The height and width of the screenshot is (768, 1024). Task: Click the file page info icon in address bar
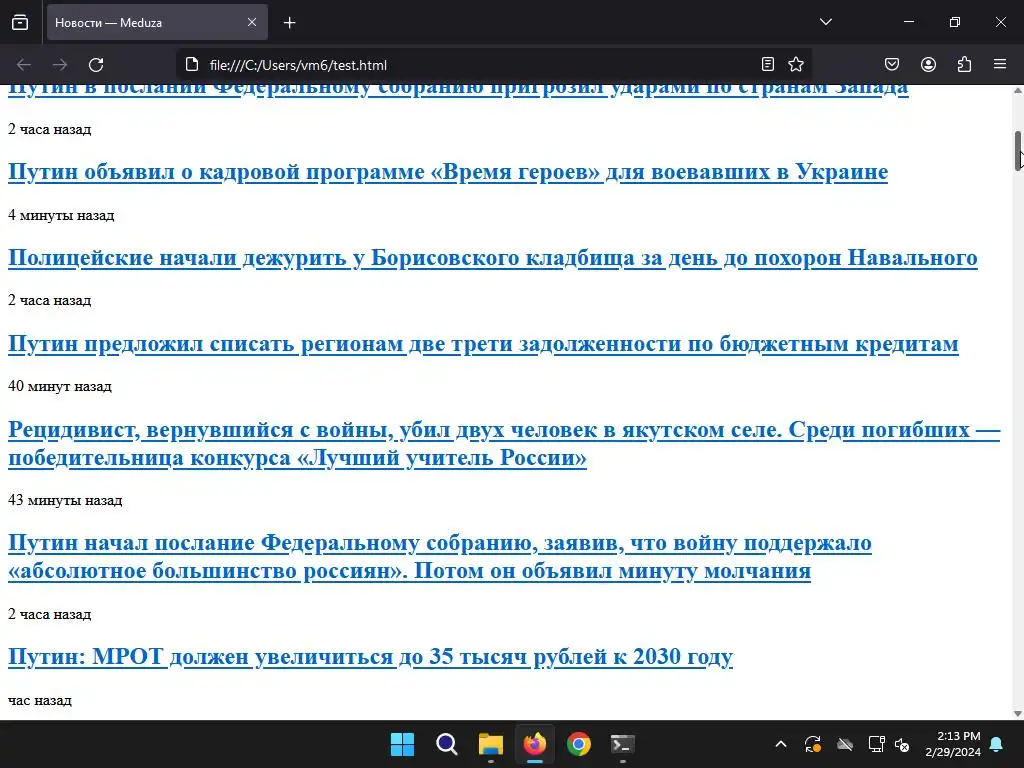pyautogui.click(x=192, y=64)
